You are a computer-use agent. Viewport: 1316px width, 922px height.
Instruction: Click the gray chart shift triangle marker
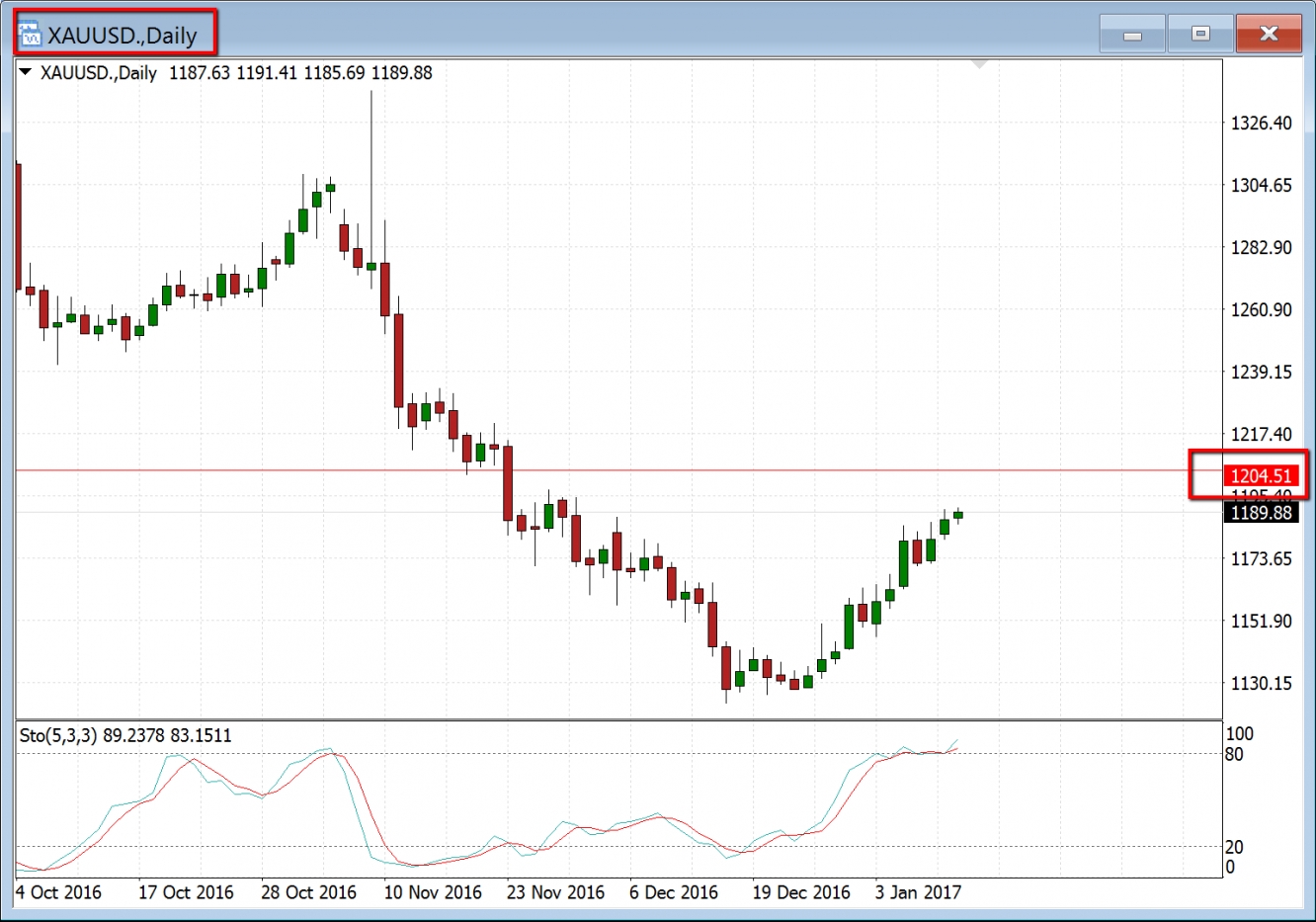tap(979, 64)
